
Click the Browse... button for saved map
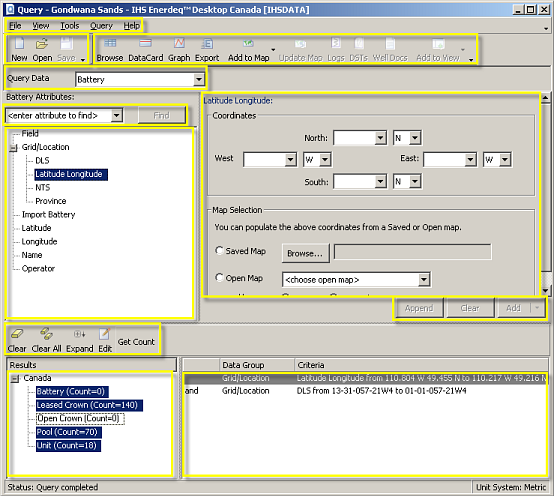[x=305, y=253]
